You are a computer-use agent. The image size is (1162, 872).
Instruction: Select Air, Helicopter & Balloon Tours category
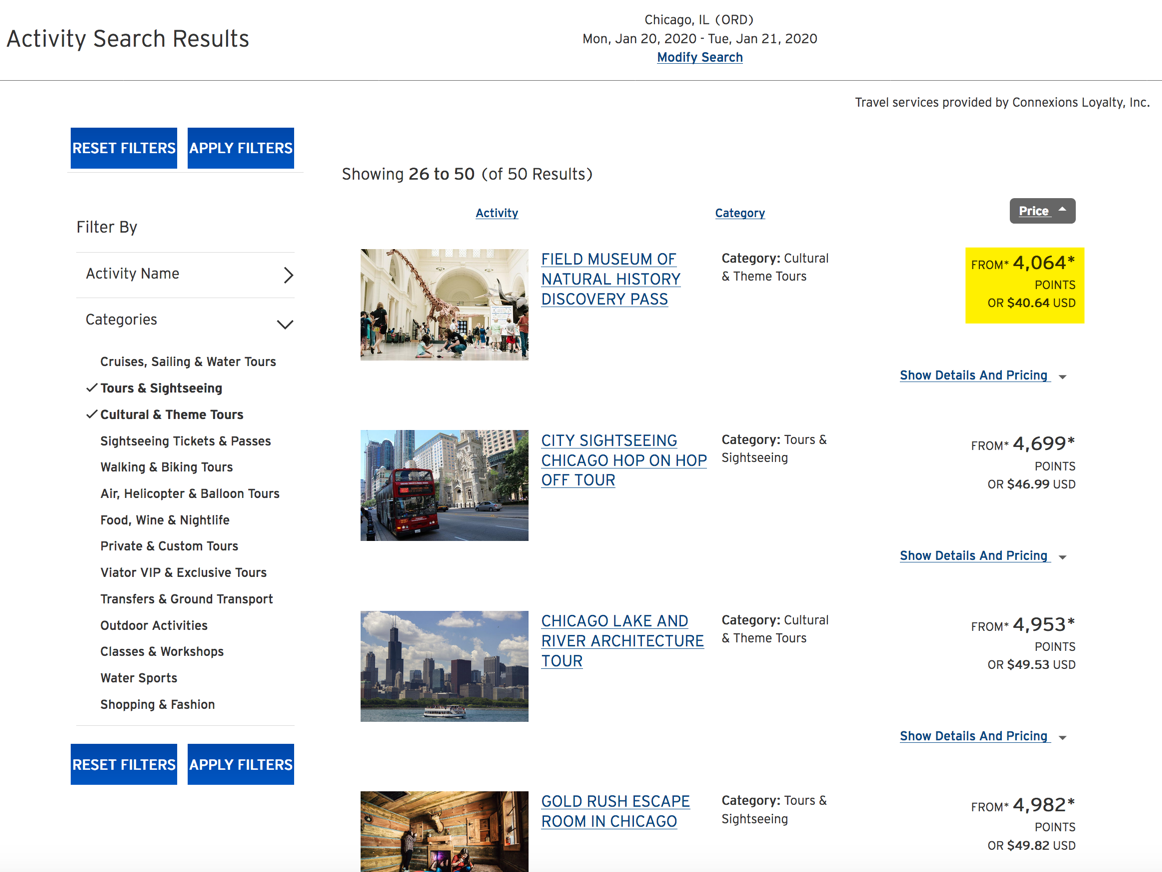[x=190, y=493]
